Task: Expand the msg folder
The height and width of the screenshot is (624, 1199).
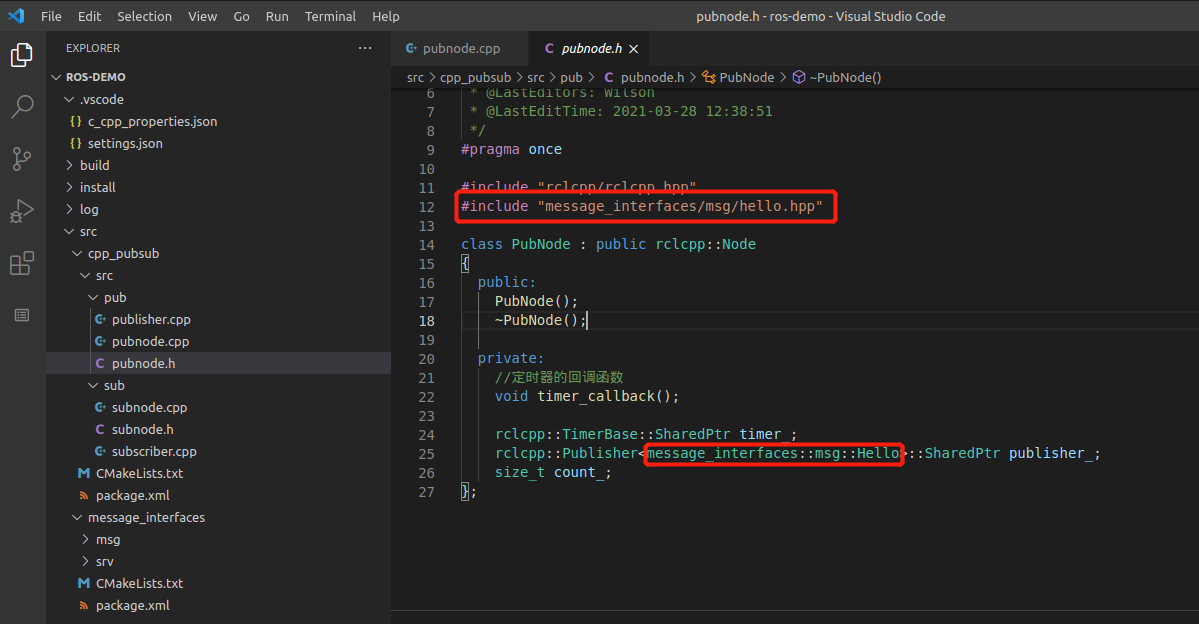Action: 219,540
